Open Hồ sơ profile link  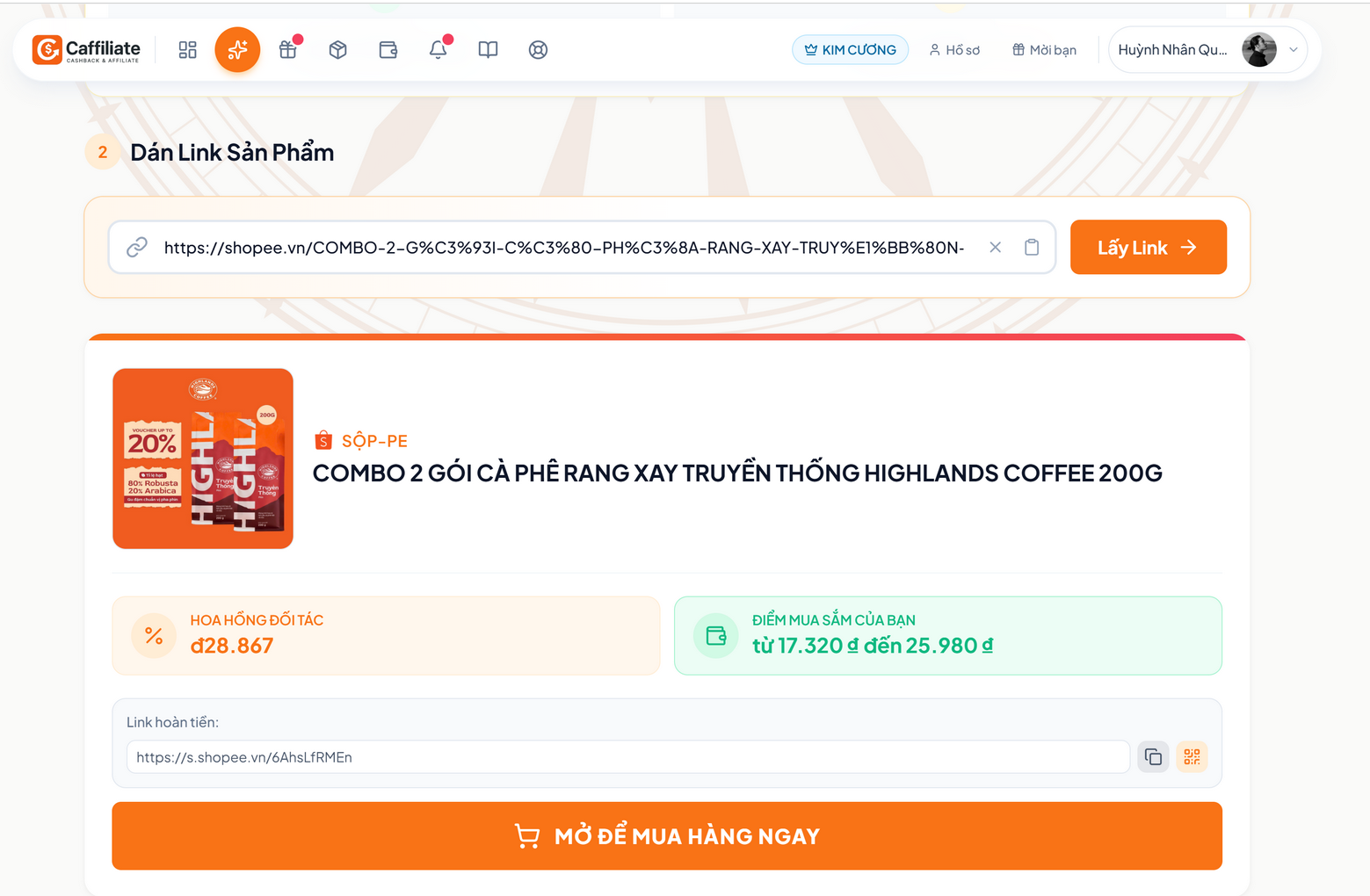point(954,50)
